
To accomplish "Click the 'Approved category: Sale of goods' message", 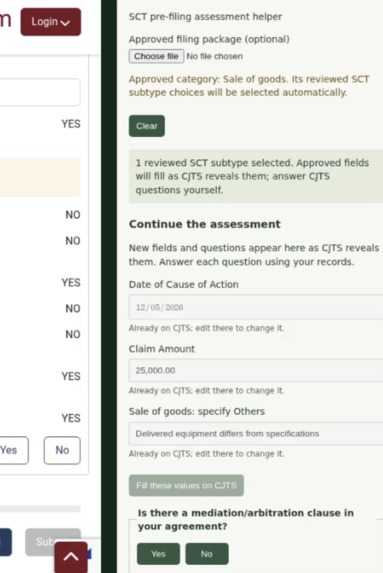I will [249, 86].
